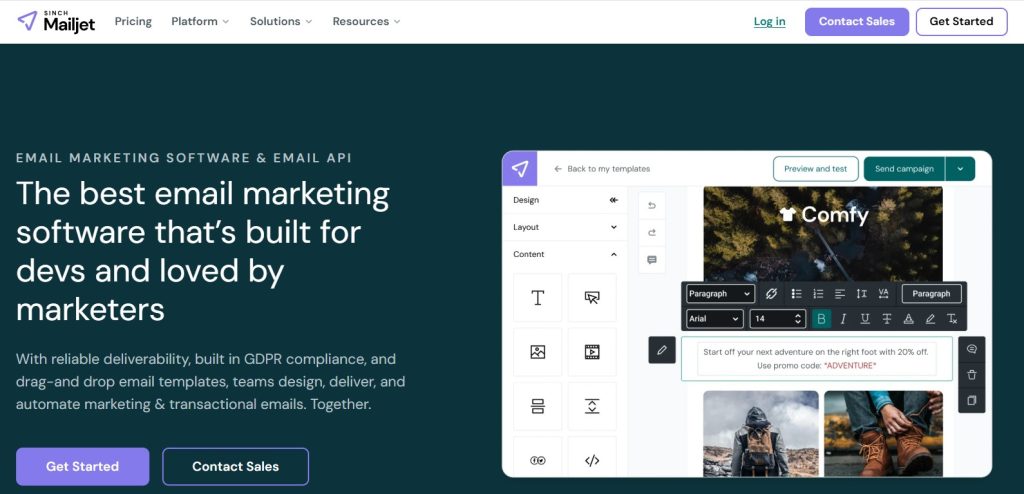Select the Video content block icon
The image size is (1024, 494).
click(592, 352)
